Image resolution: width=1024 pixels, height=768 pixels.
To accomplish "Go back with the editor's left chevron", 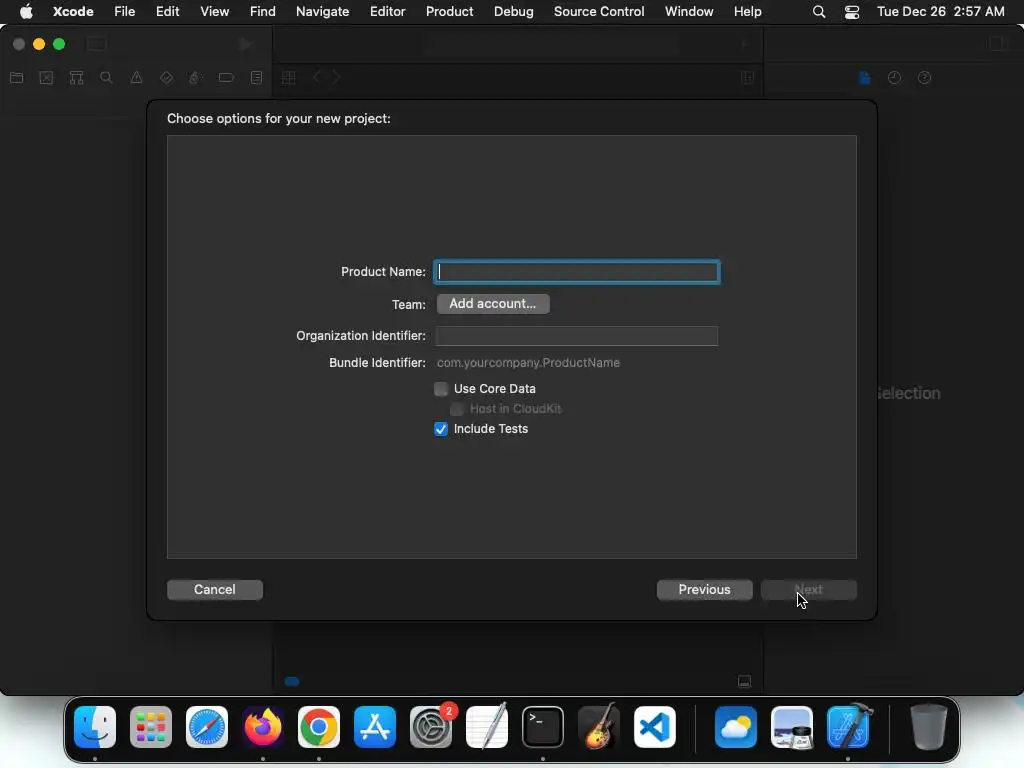I will pos(317,78).
